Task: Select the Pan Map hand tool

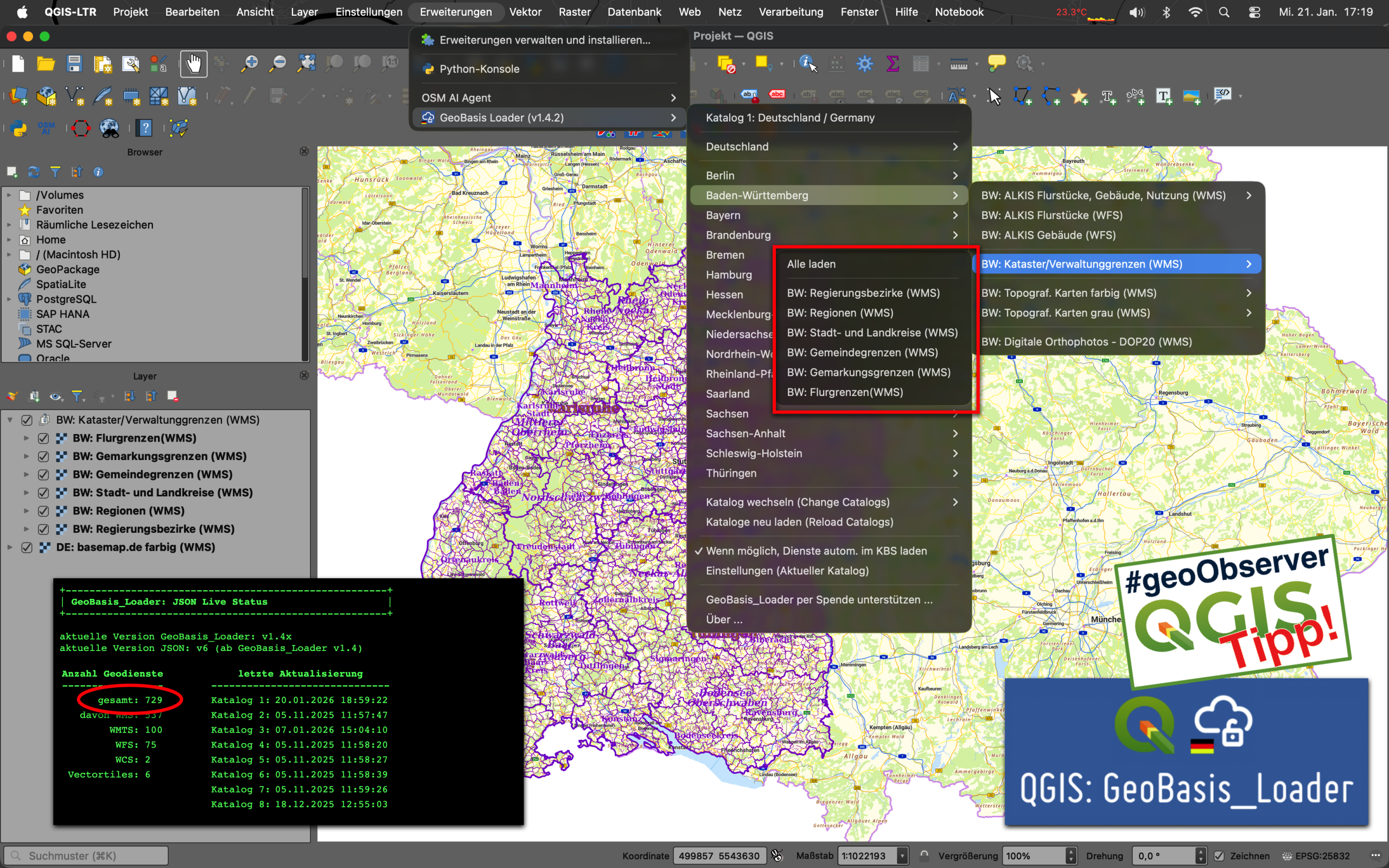Action: 193,63
